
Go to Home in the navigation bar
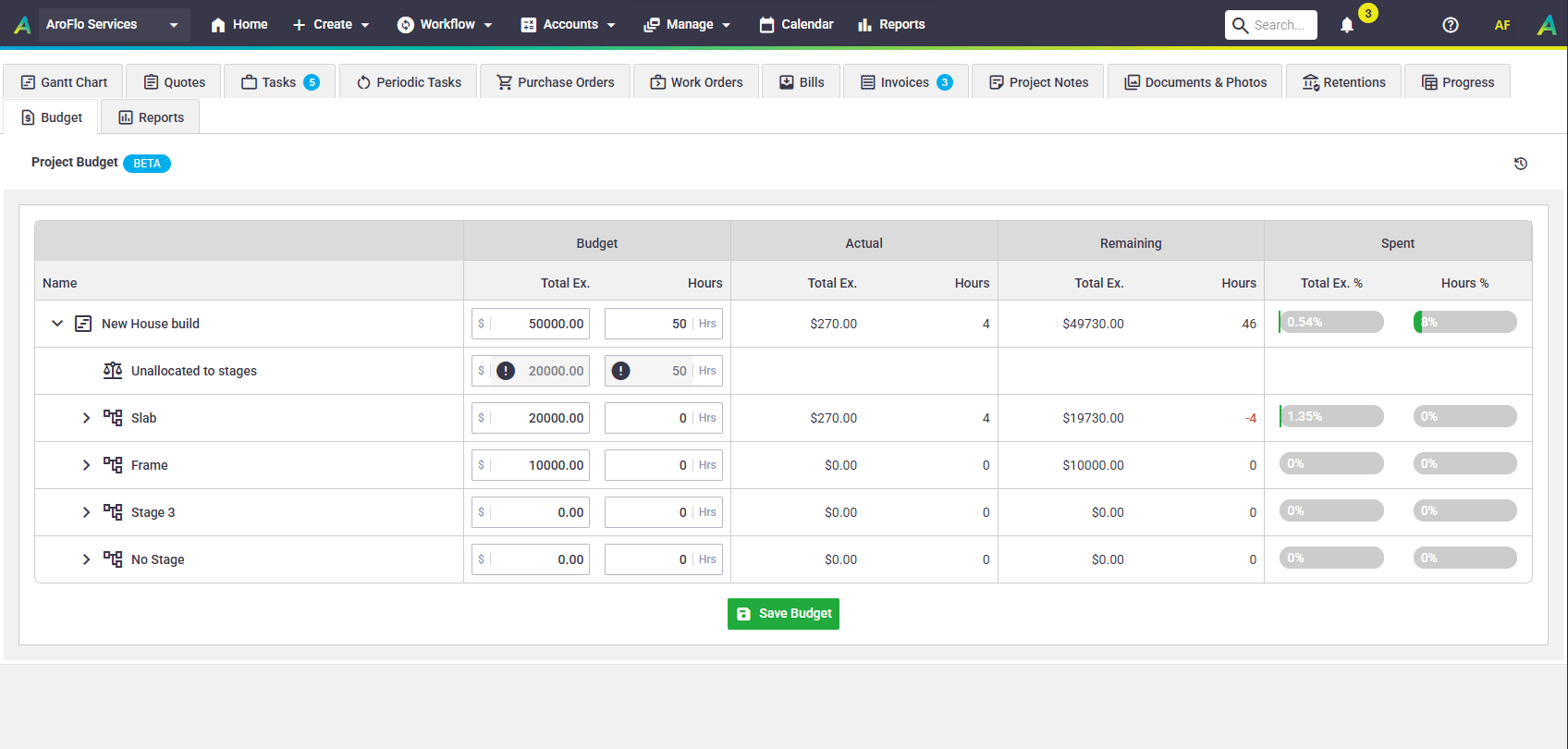pyautogui.click(x=239, y=25)
